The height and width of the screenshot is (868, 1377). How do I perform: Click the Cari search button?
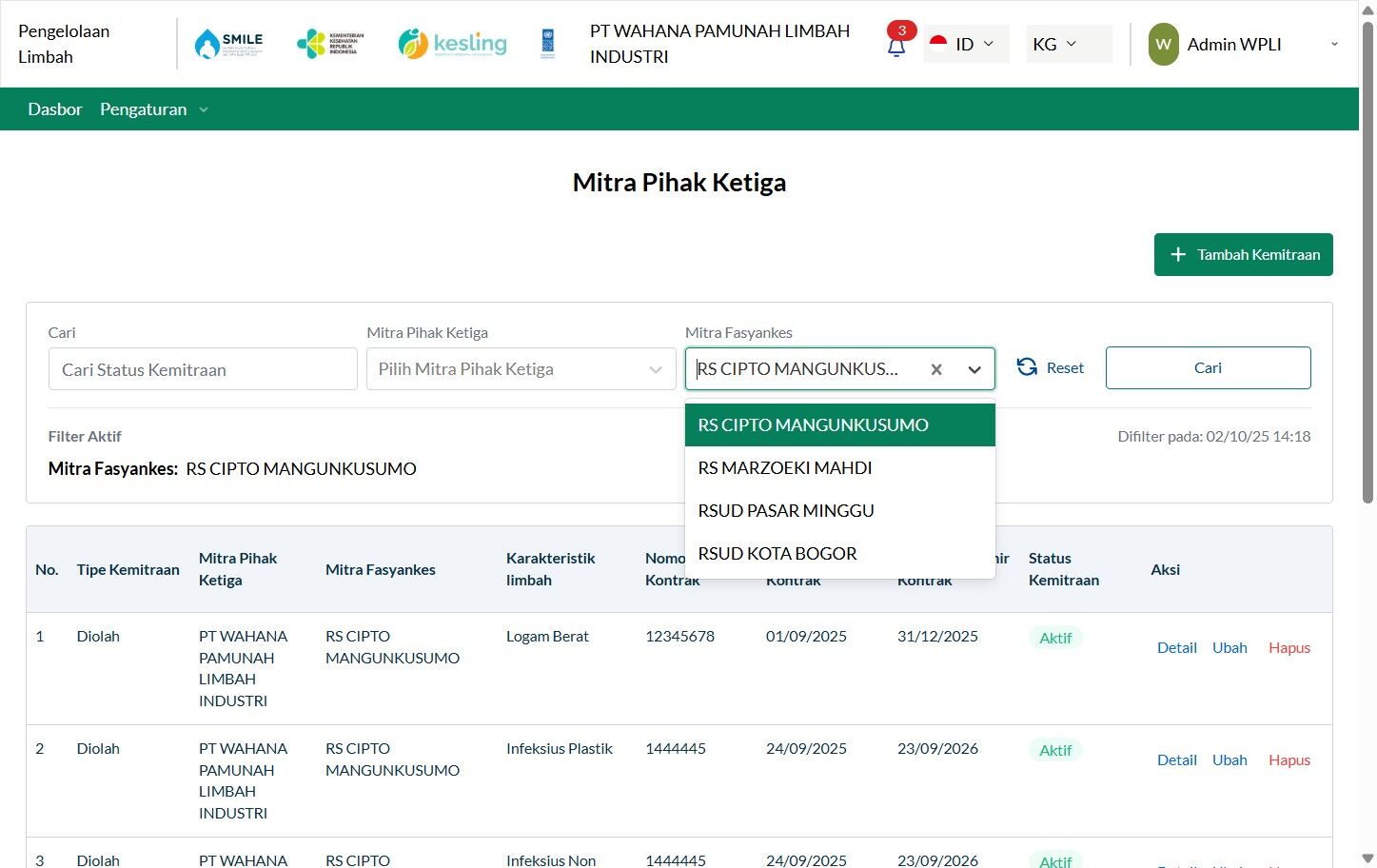(x=1208, y=368)
